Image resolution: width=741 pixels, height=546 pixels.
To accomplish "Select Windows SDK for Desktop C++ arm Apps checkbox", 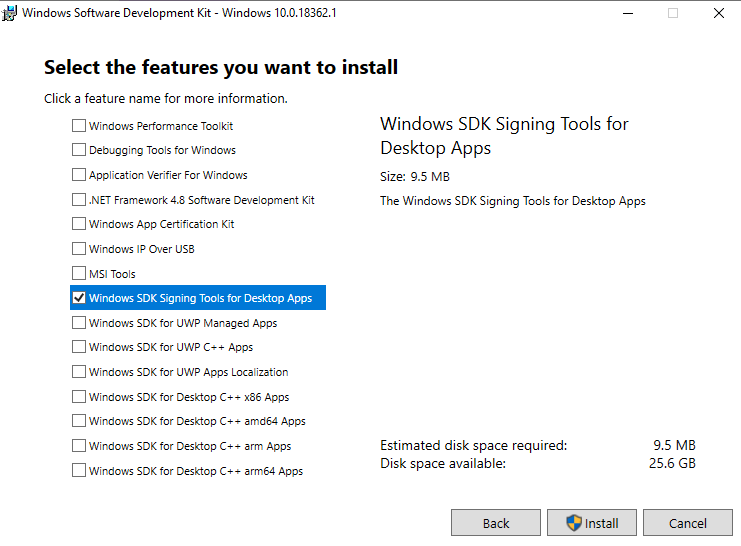I will 79,446.
